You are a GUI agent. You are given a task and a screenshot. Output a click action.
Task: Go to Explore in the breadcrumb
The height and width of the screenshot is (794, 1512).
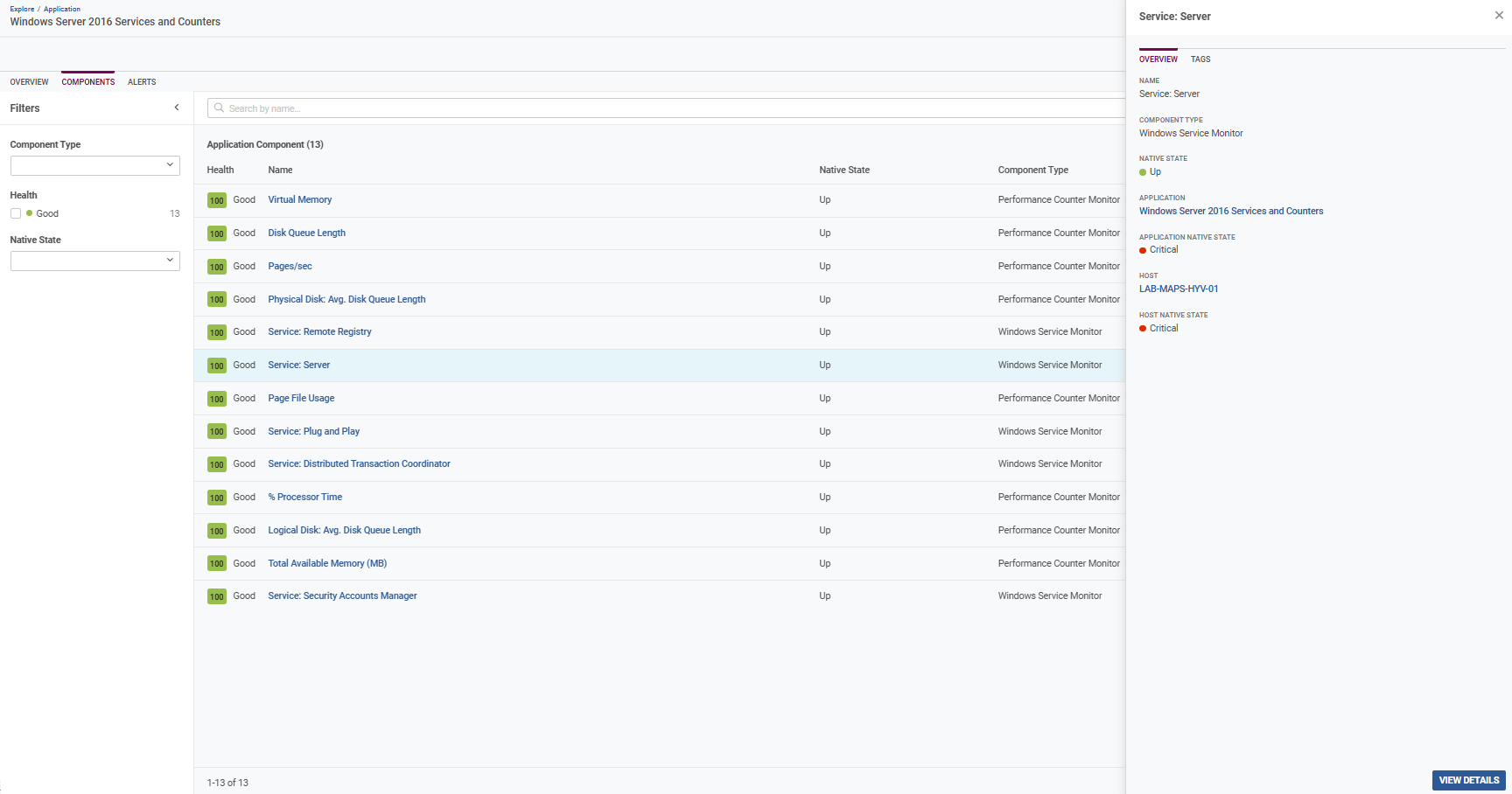(x=22, y=9)
